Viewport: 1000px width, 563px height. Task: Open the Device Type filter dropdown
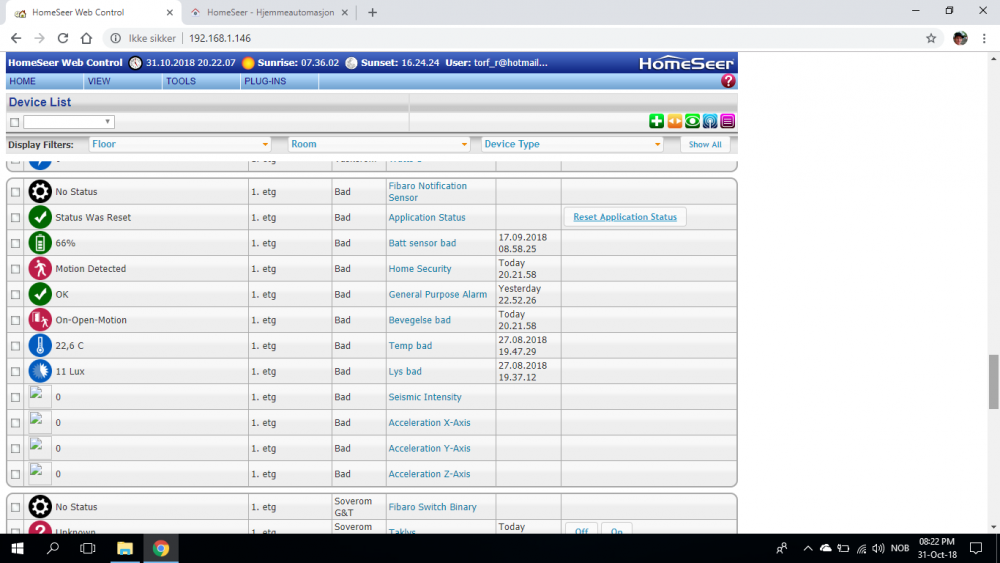tap(572, 144)
